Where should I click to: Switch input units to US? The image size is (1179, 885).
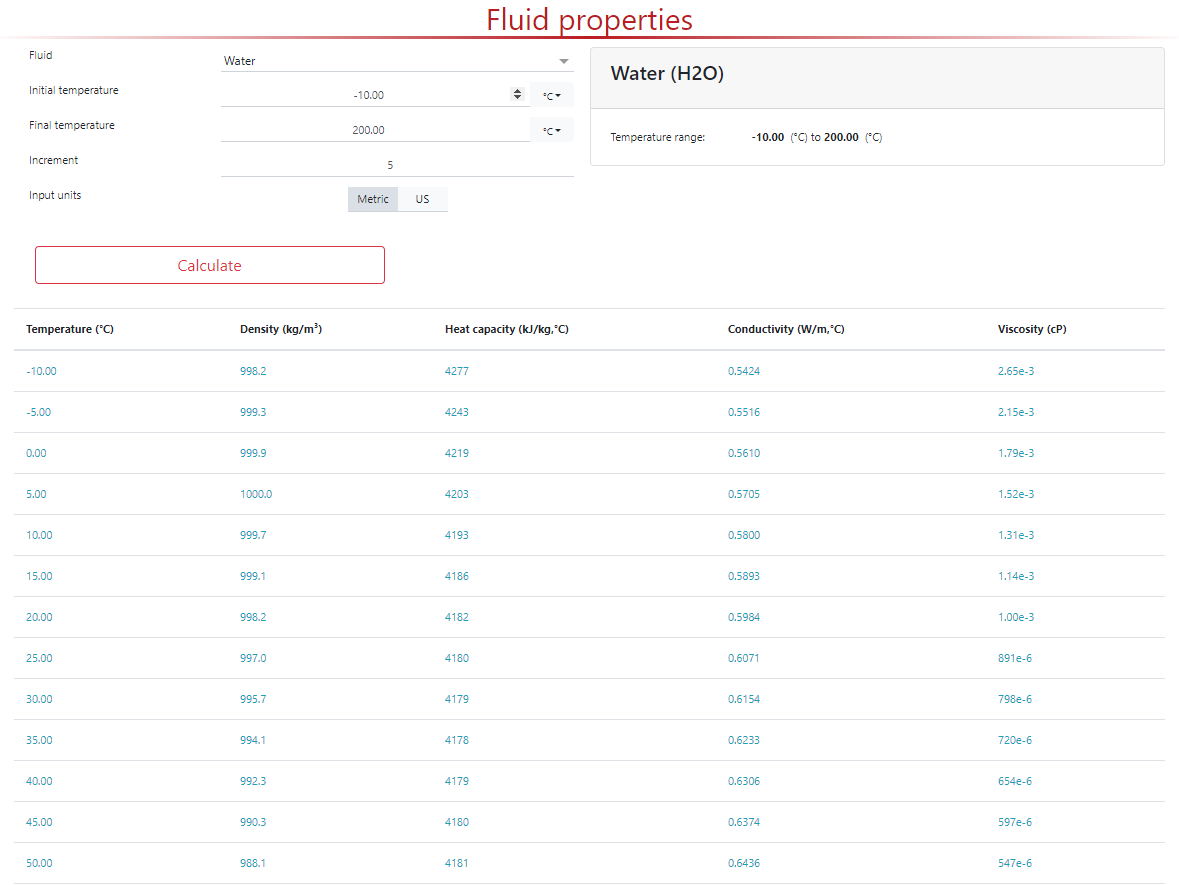[422, 199]
